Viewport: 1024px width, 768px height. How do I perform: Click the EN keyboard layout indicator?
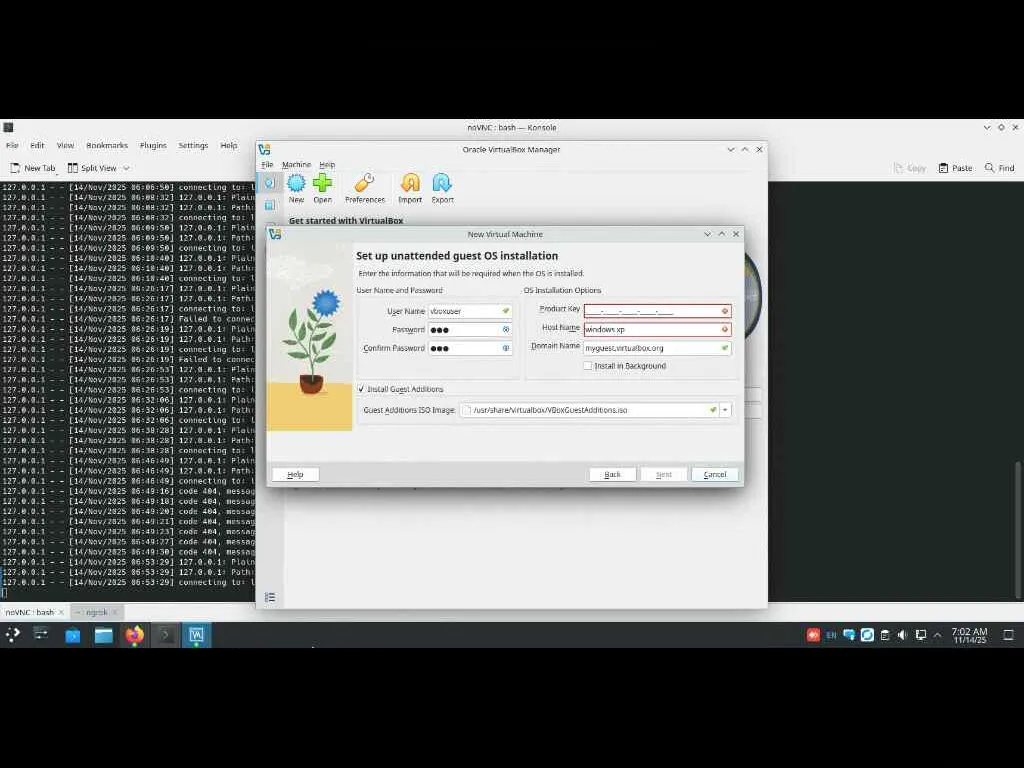pyautogui.click(x=831, y=635)
